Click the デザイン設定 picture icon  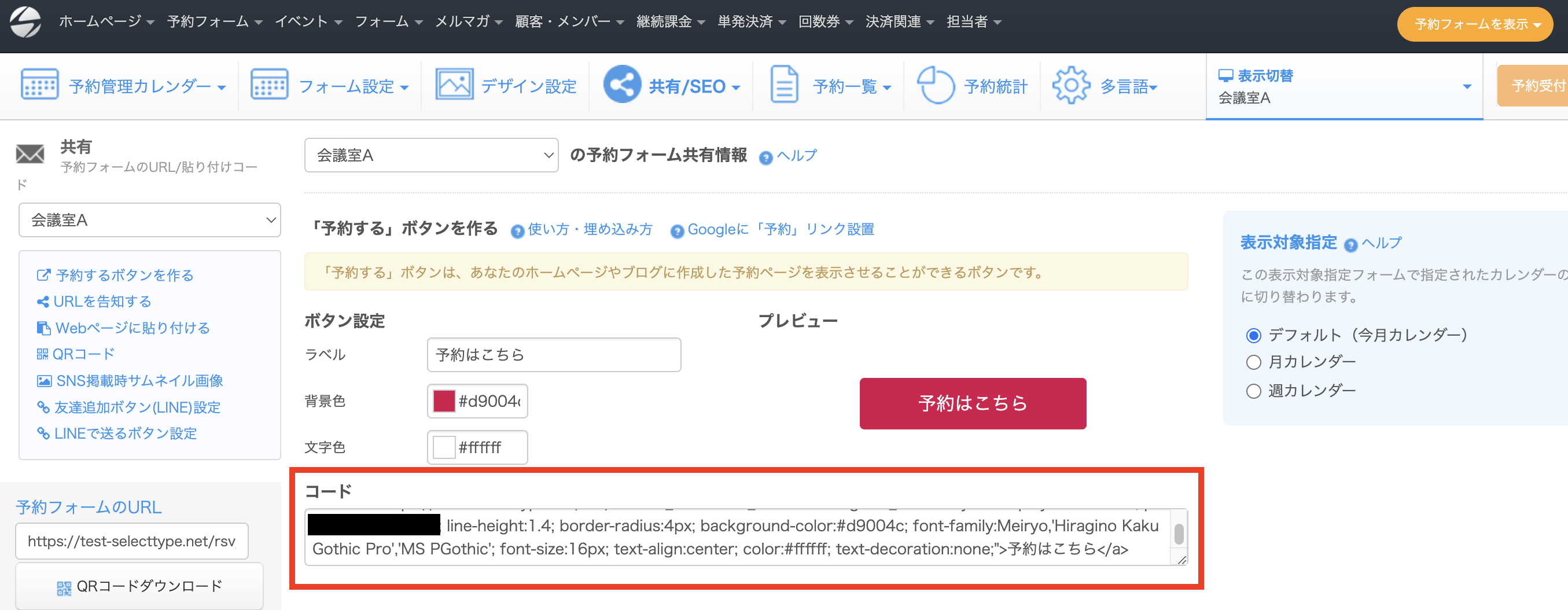tap(454, 84)
